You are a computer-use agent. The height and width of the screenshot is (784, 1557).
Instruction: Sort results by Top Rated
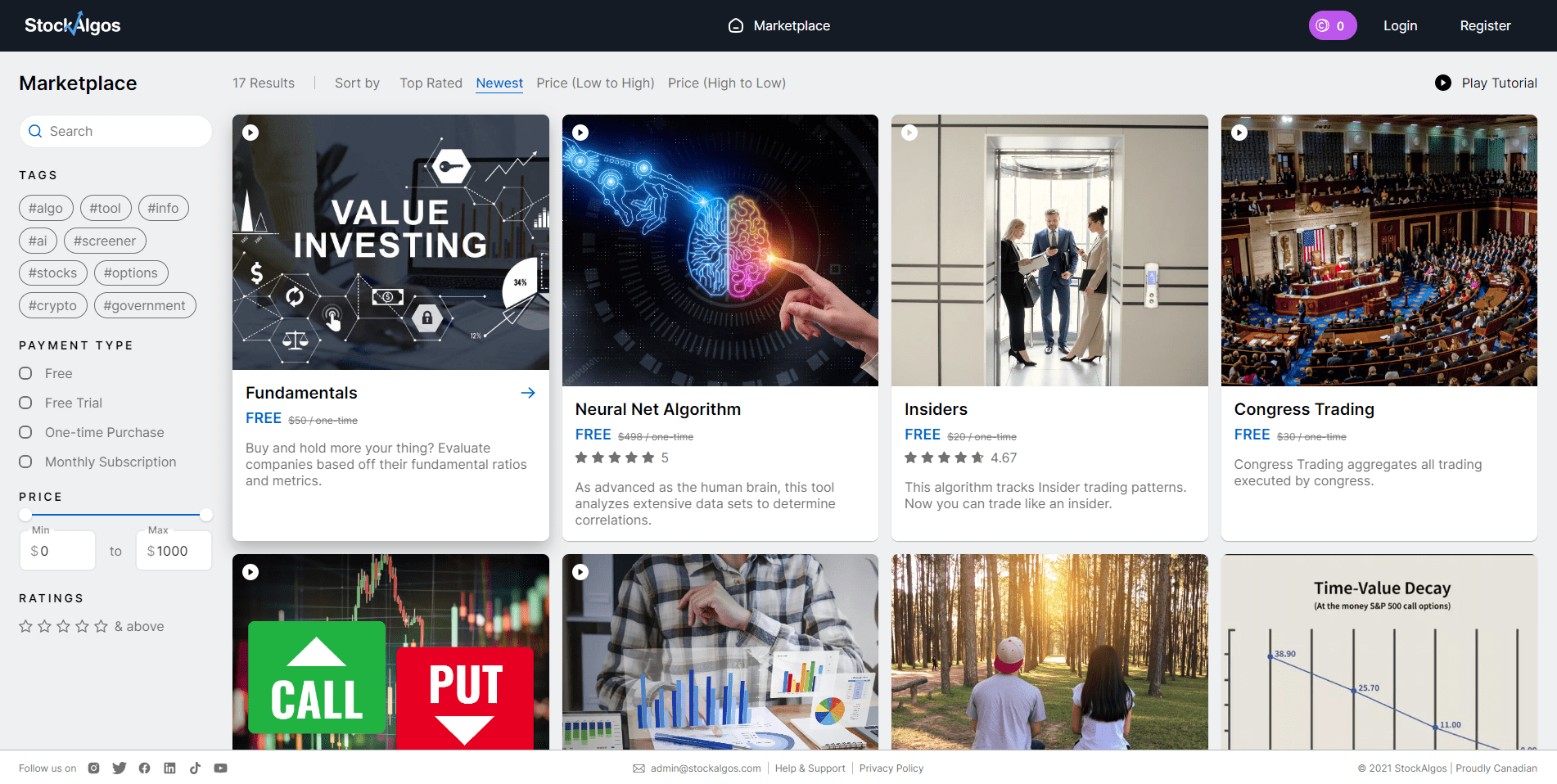coord(431,83)
